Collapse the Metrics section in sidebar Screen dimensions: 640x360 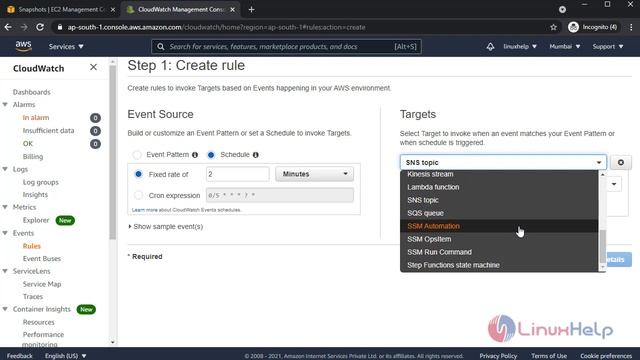5,207
